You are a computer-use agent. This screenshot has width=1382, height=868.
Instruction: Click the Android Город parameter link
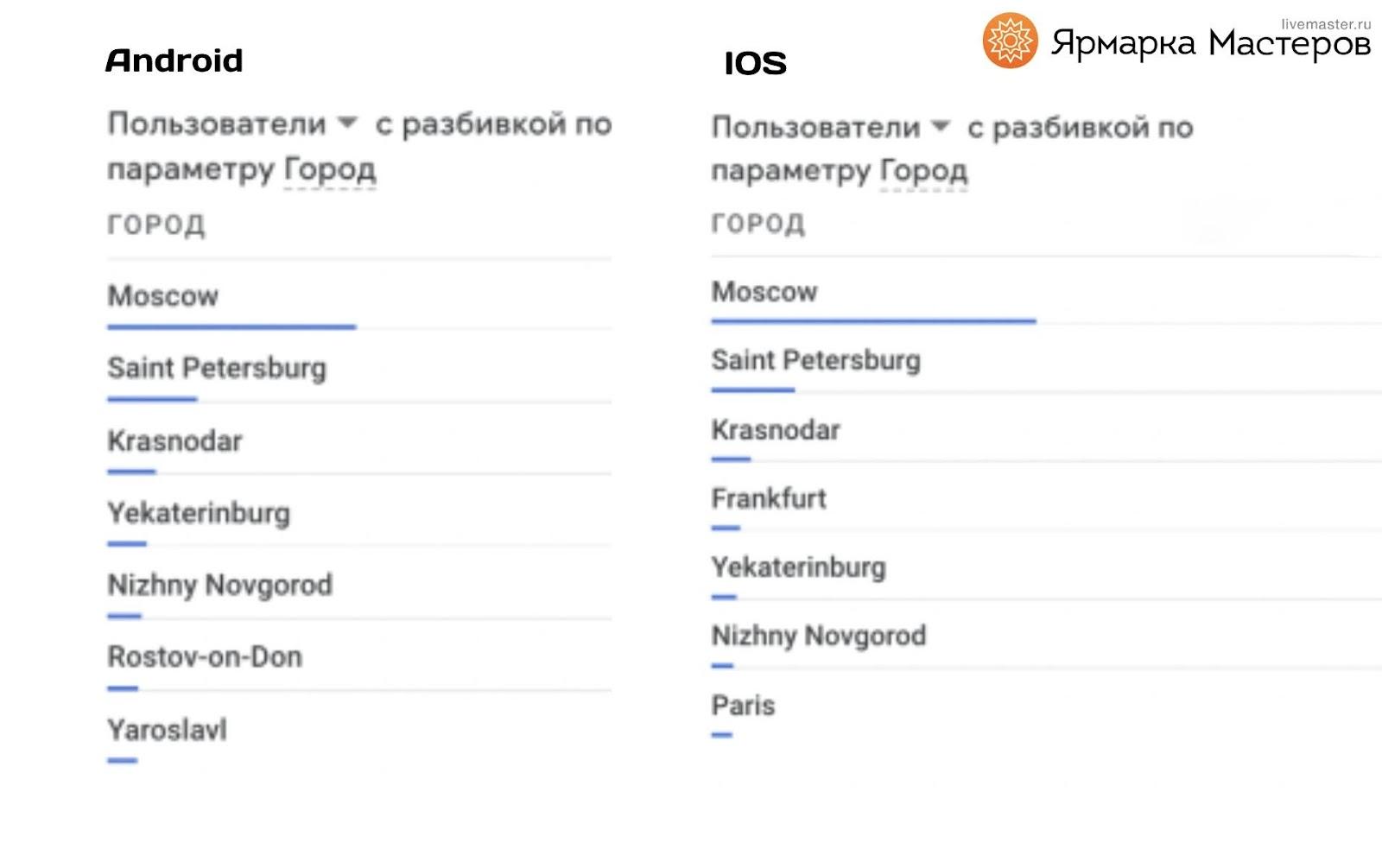coord(330,169)
